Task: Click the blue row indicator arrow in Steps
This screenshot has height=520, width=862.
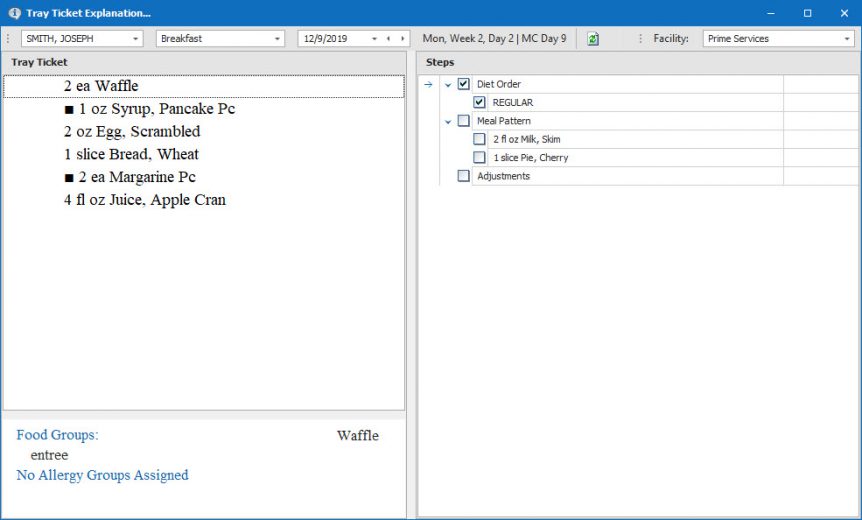Action: click(x=428, y=84)
